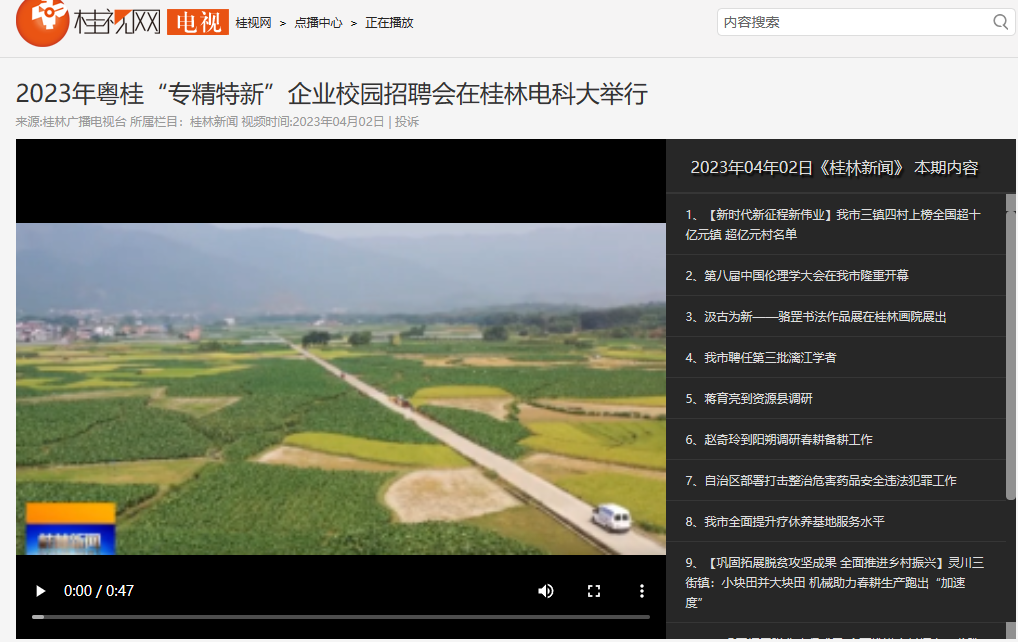The image size is (1018, 642).
Task: Click the video frame showing farmland
Action: click(x=341, y=388)
